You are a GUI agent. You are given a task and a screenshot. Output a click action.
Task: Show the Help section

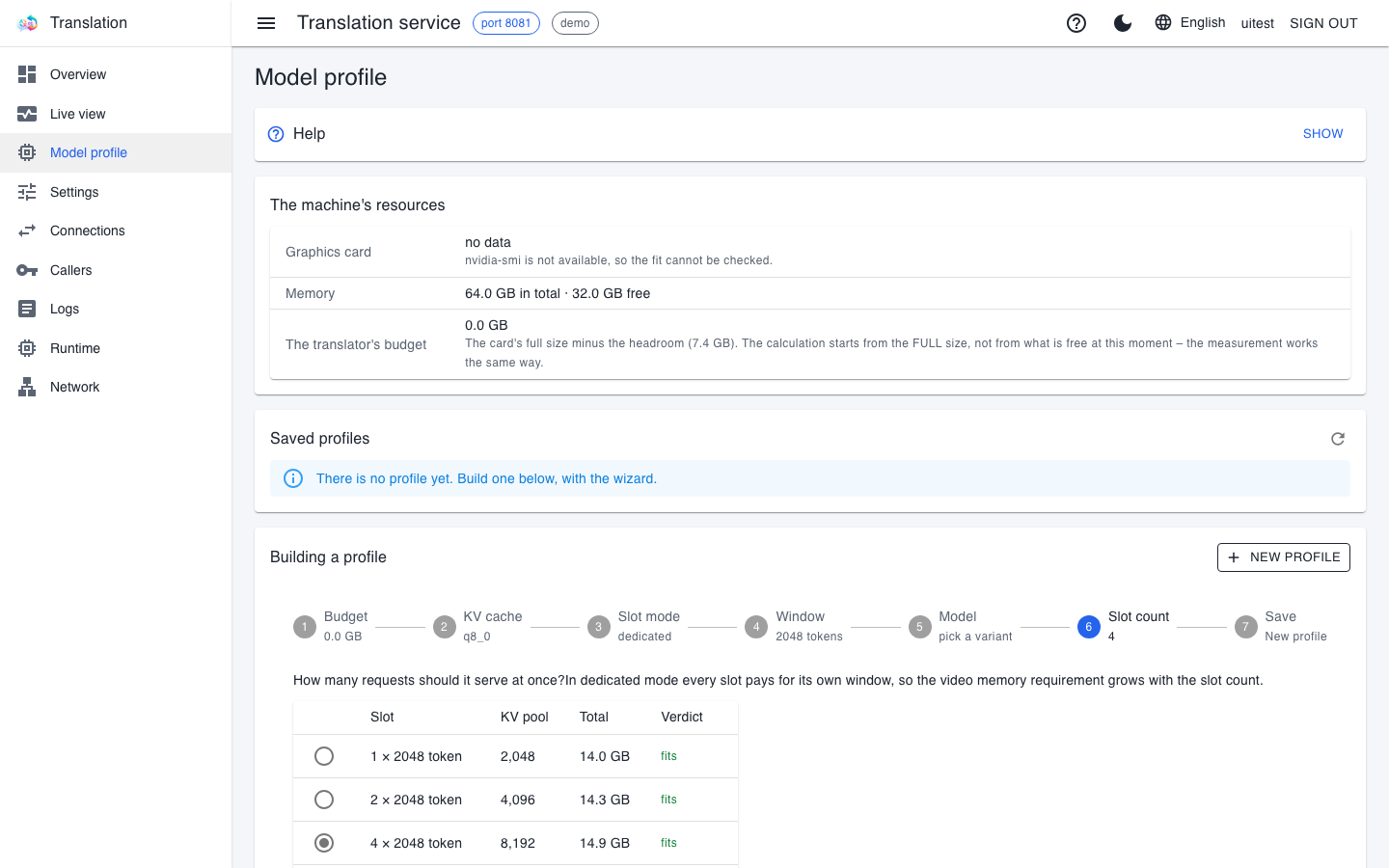tap(1322, 134)
